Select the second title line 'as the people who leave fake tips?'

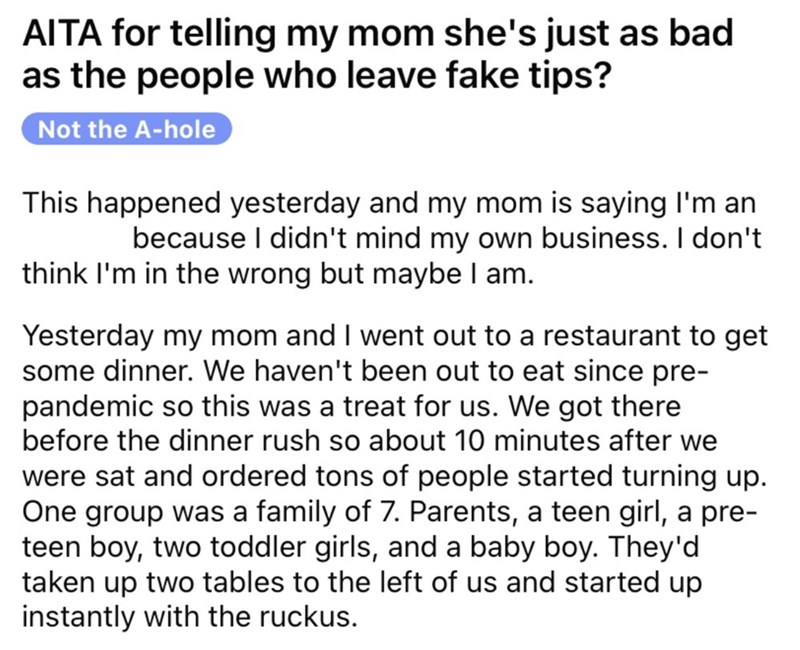(316, 75)
